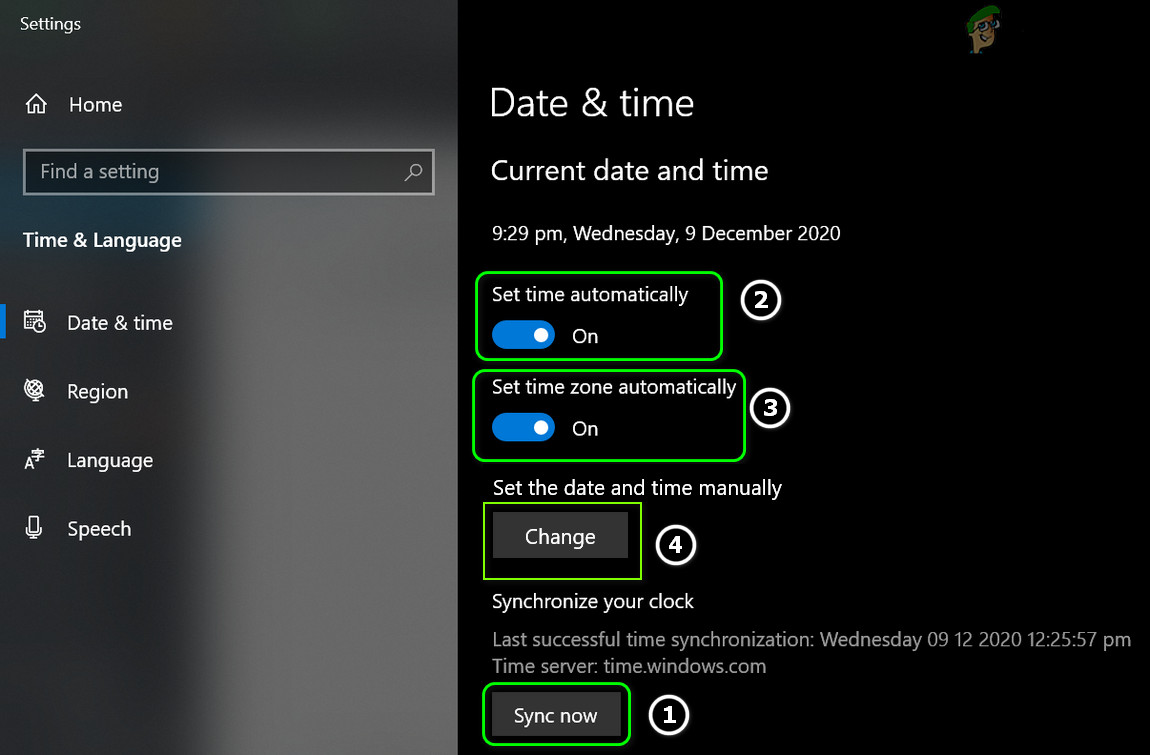Click the search magnifier icon
This screenshot has height=755, width=1150.
(x=414, y=172)
